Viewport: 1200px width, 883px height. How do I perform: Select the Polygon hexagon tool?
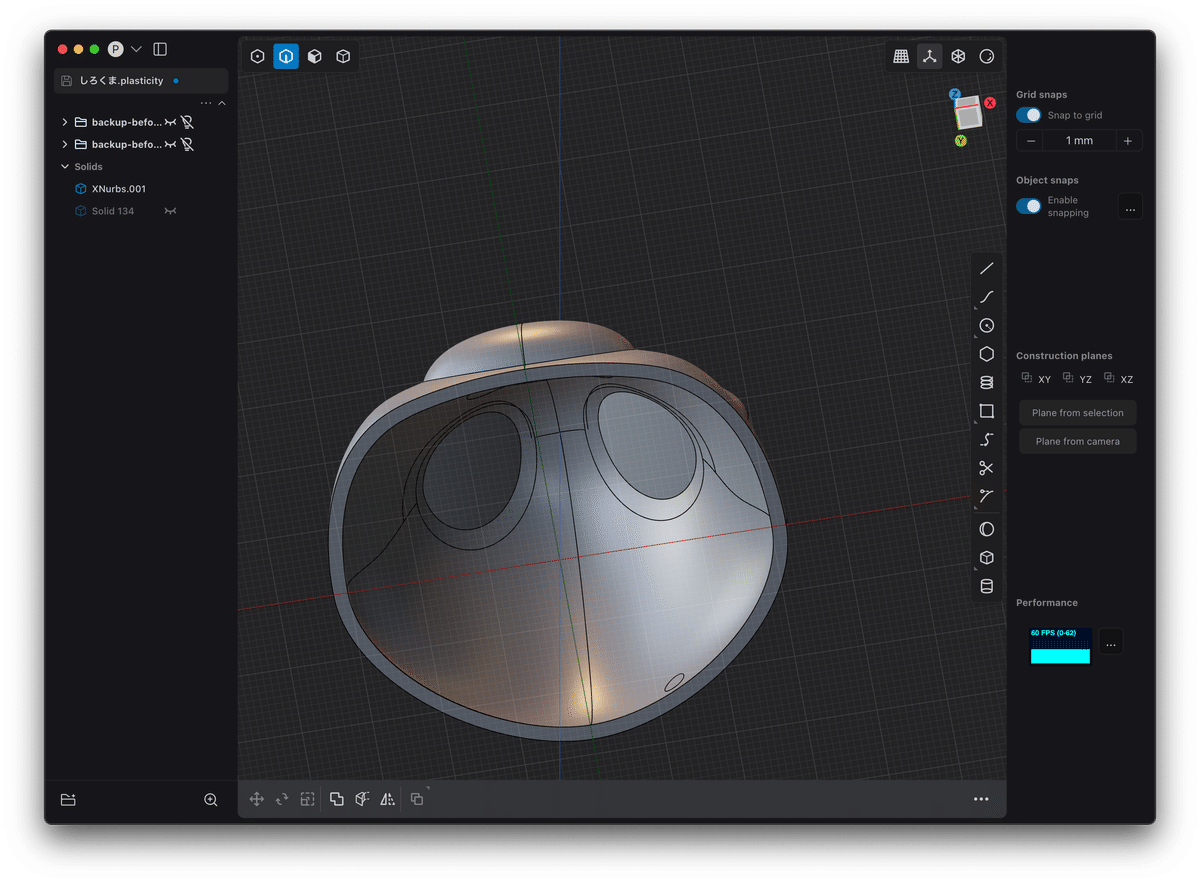(987, 354)
